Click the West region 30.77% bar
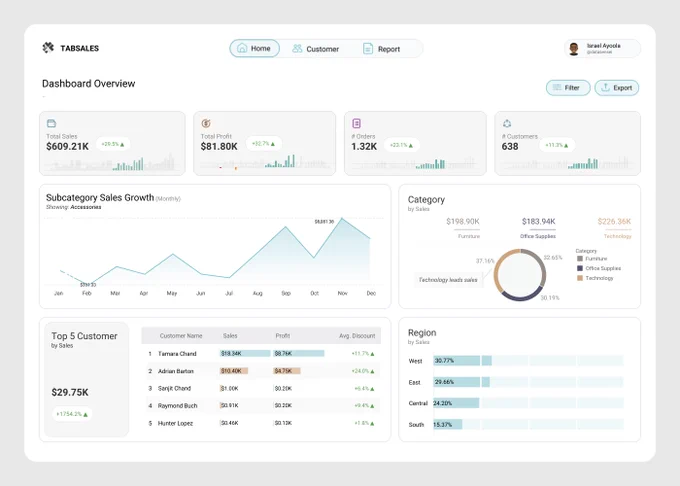Viewport: 680px width, 486px height. pyautogui.click(x=462, y=360)
